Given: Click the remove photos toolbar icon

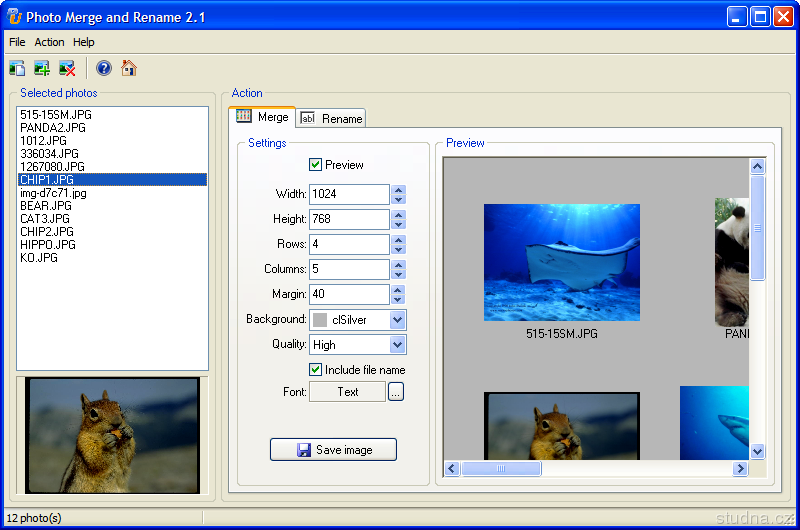Looking at the screenshot, I should 67,68.
